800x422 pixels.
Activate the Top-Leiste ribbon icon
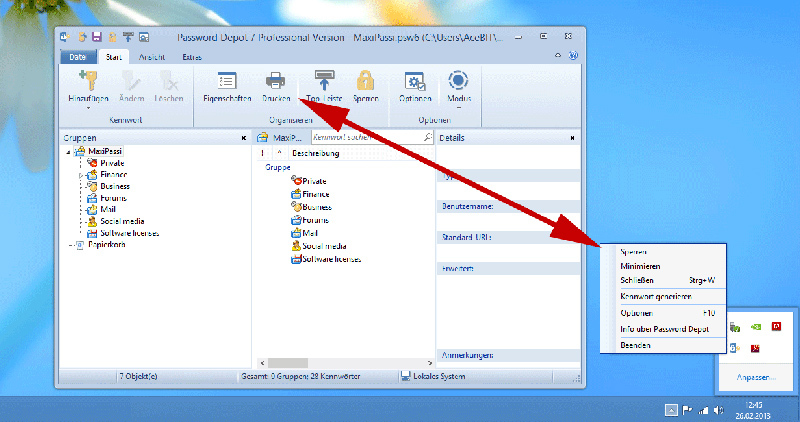coord(324,81)
